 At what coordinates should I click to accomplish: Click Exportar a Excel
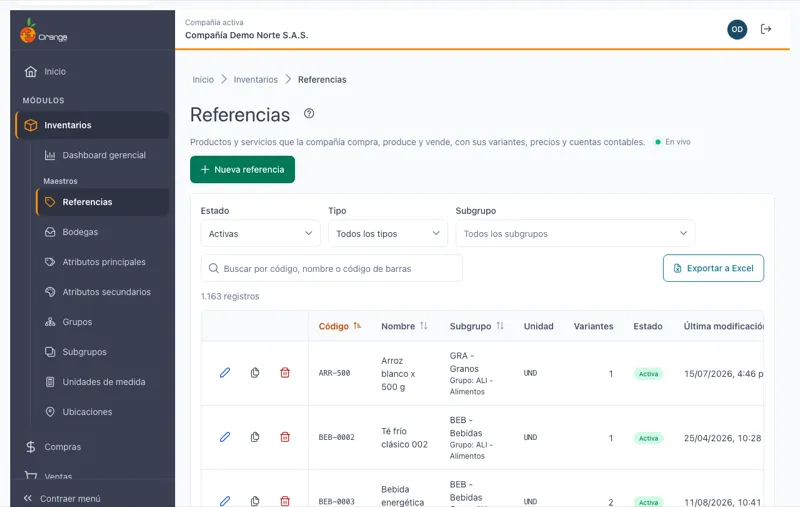coord(713,268)
